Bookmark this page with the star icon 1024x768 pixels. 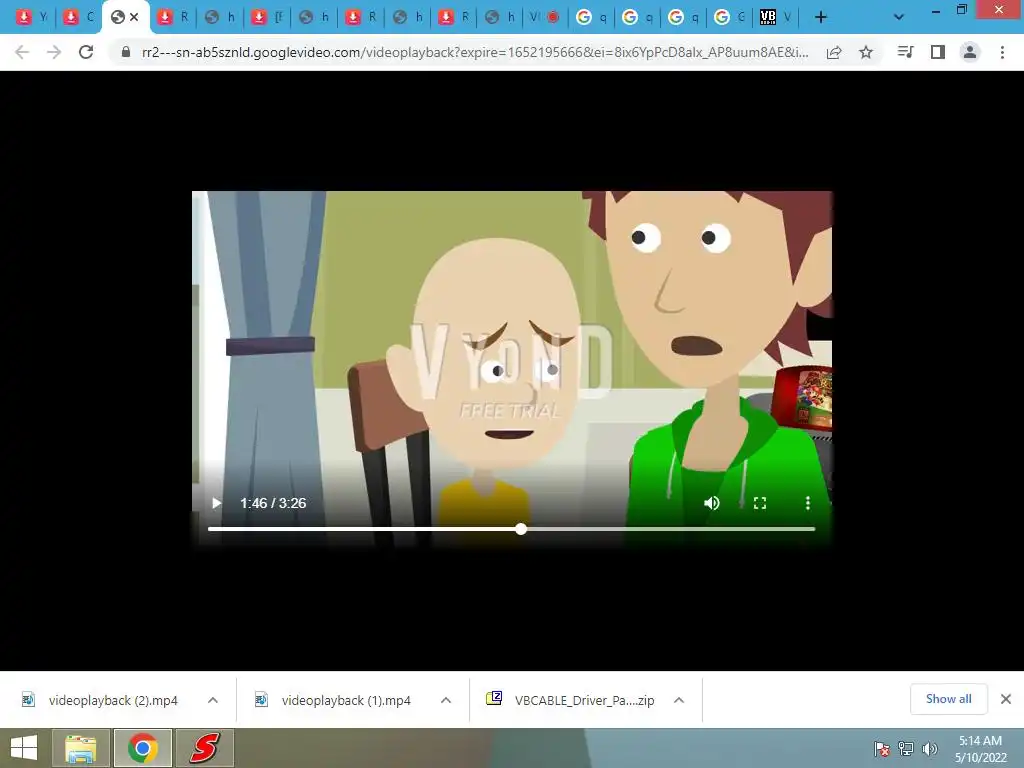[866, 52]
